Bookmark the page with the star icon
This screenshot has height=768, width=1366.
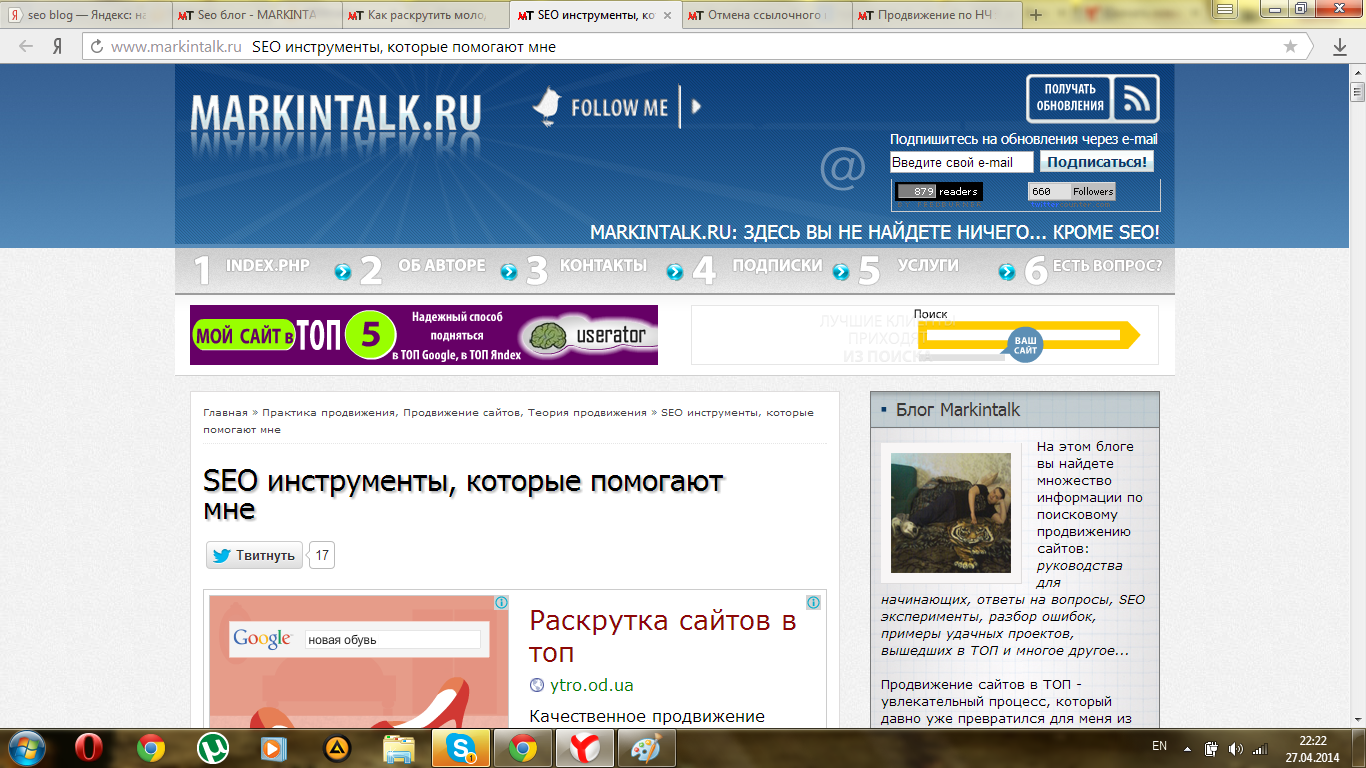(x=1290, y=46)
